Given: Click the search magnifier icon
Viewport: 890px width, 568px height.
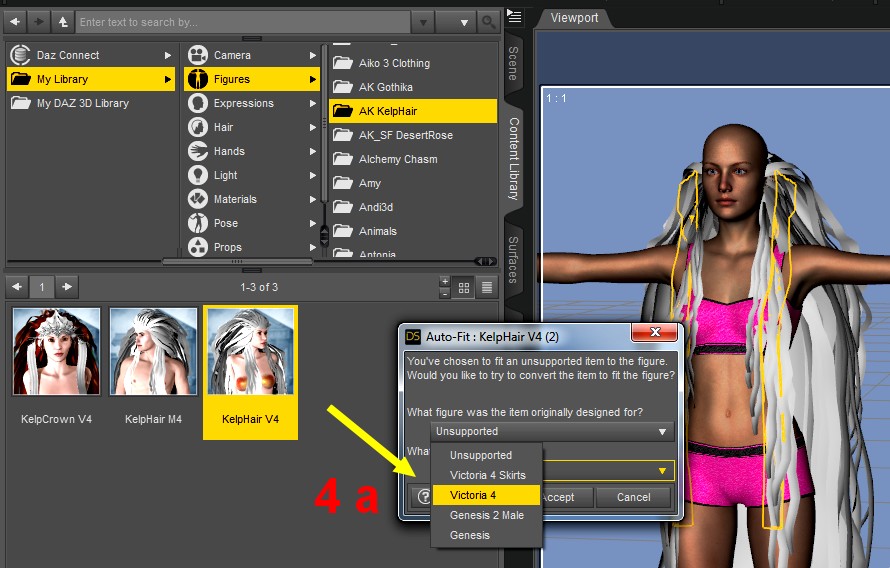Looking at the screenshot, I should (488, 22).
